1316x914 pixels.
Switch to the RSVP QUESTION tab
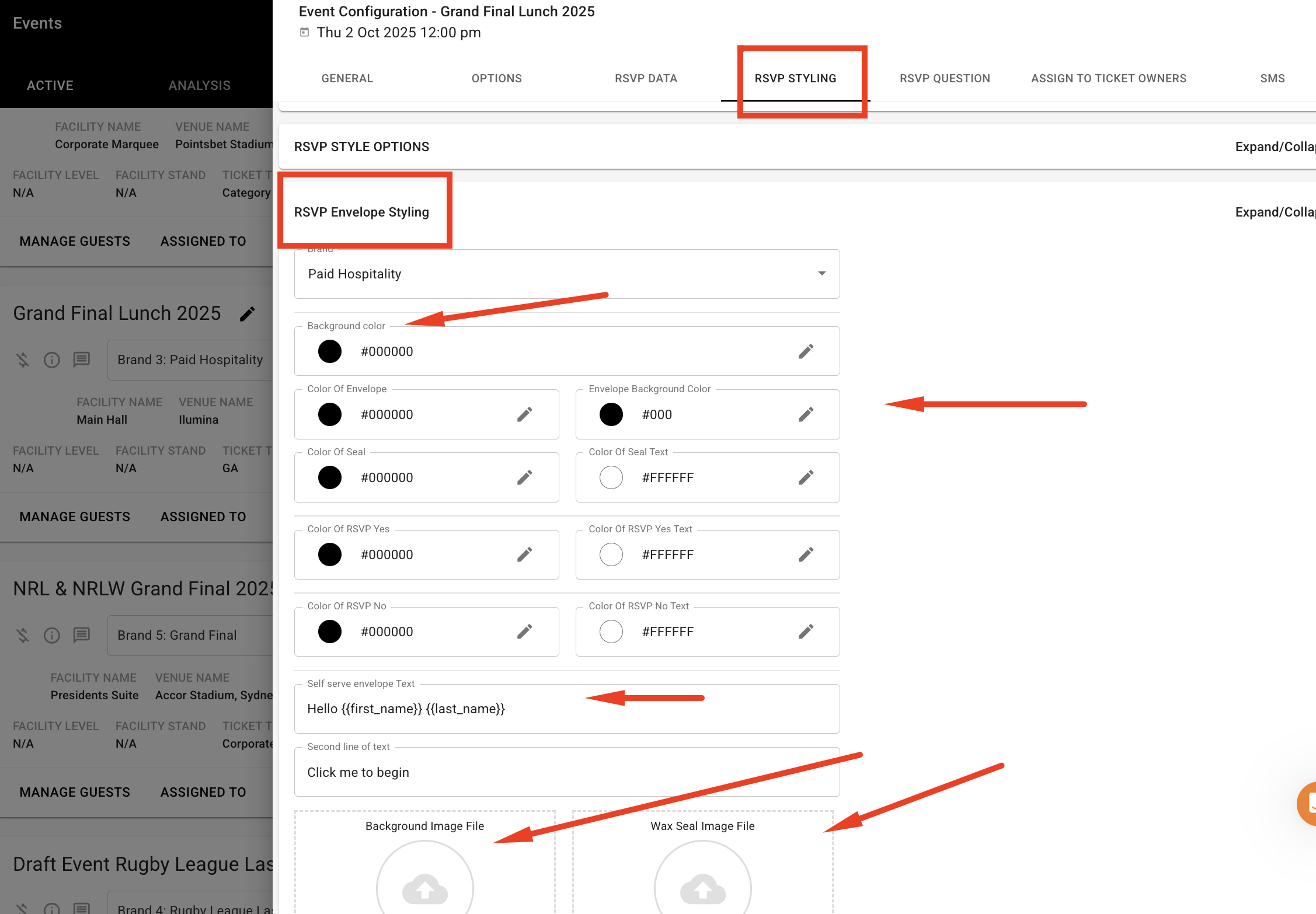(x=945, y=78)
